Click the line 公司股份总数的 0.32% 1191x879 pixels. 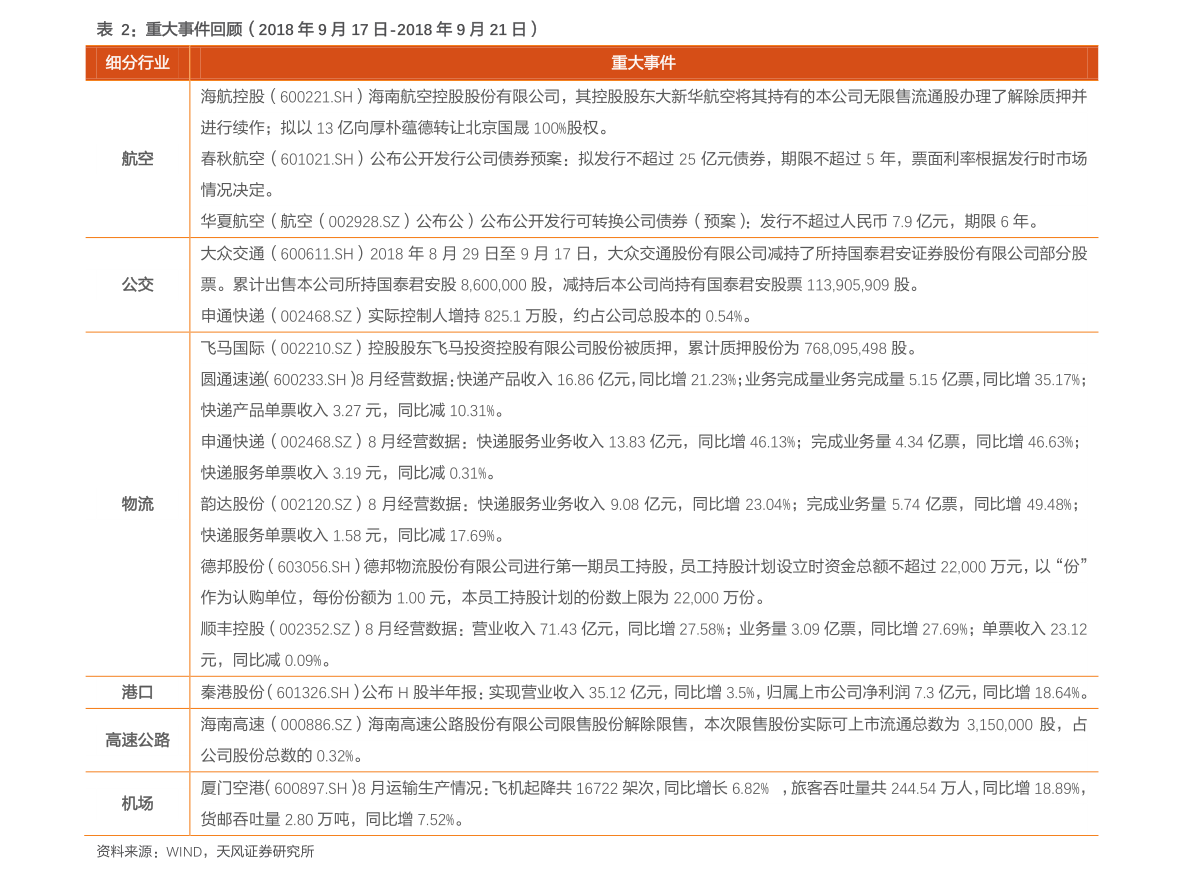coord(282,756)
